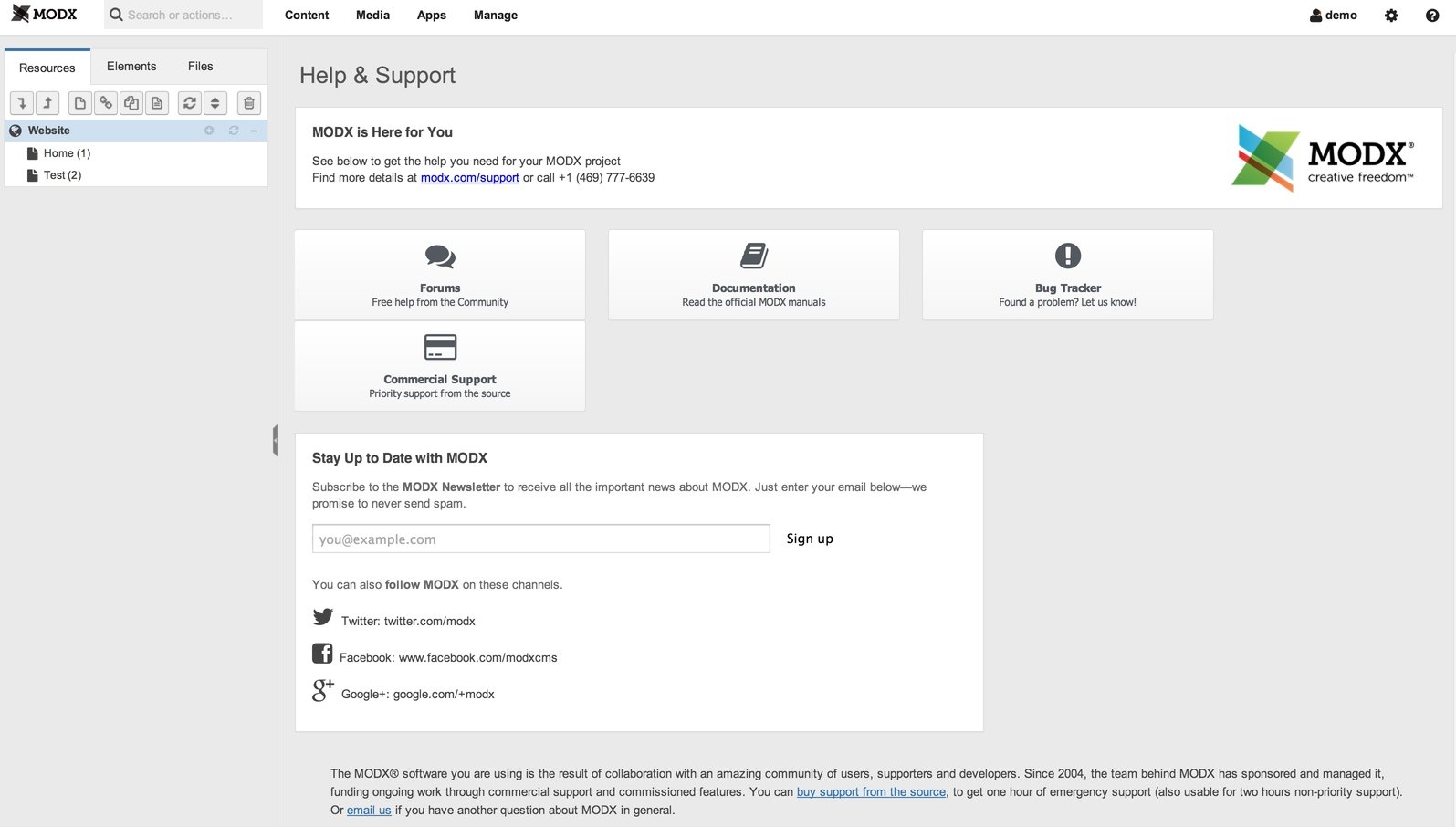Click the Sign up button

click(x=810, y=539)
